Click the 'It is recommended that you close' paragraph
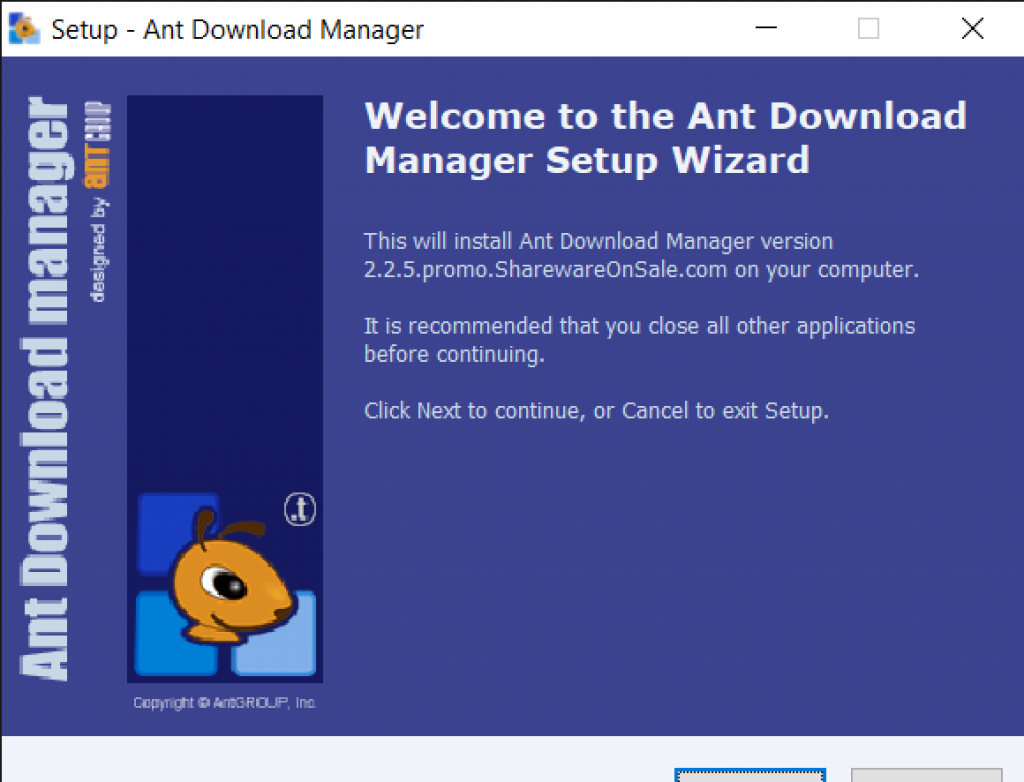The image size is (1024, 782). pos(639,340)
